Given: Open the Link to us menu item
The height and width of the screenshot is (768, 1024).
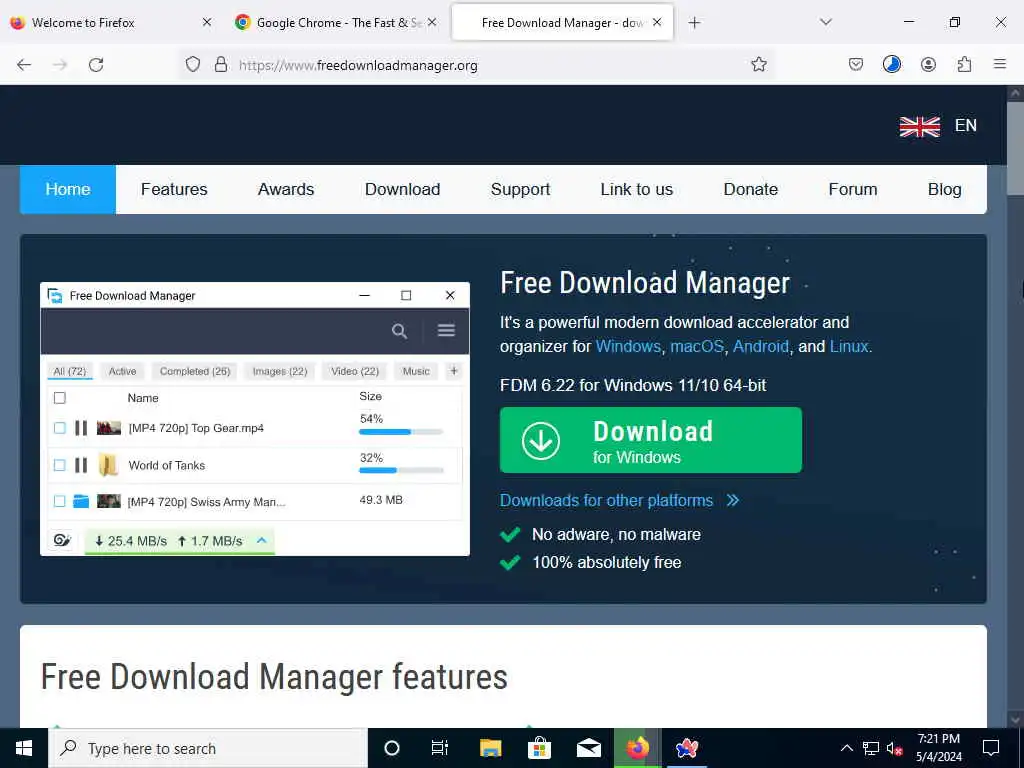Looking at the screenshot, I should [637, 189].
